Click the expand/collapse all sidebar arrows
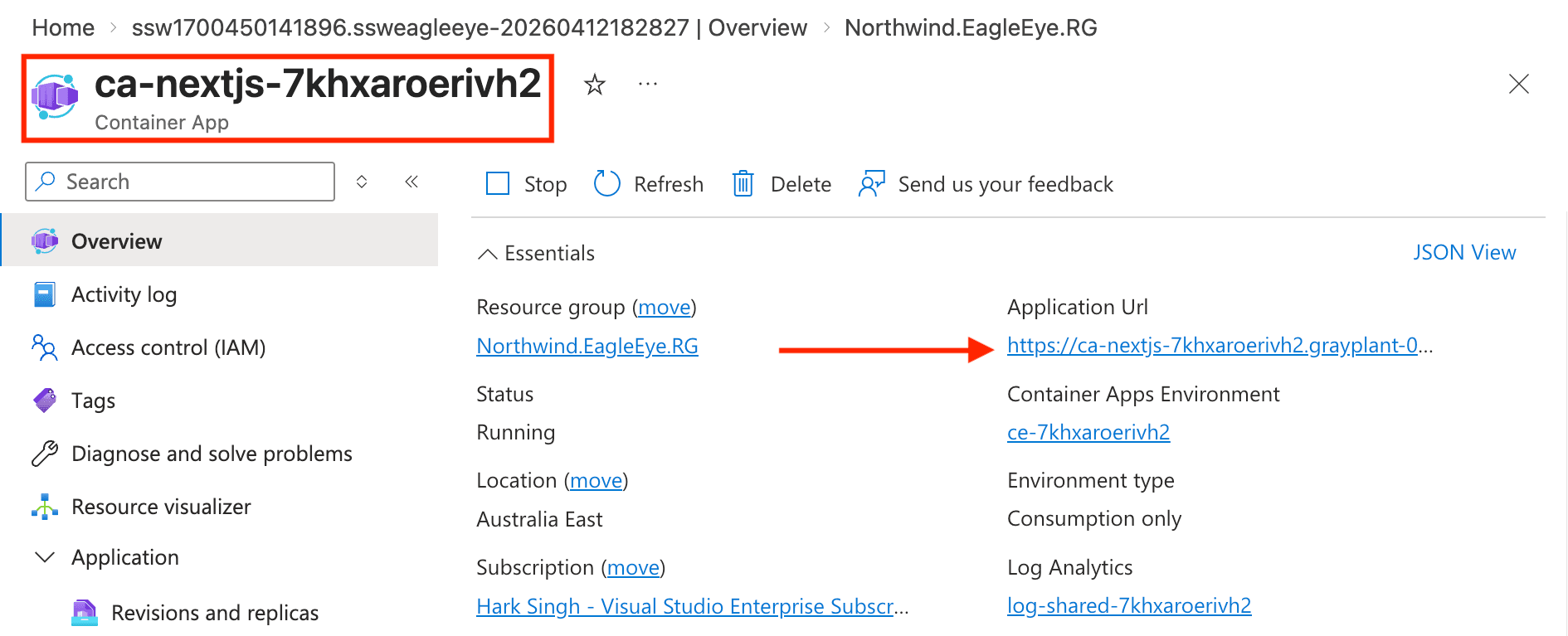 point(362,182)
